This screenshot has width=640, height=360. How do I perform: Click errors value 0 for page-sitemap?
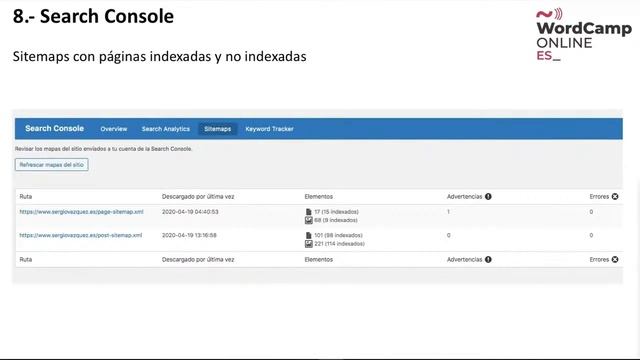coord(591,212)
